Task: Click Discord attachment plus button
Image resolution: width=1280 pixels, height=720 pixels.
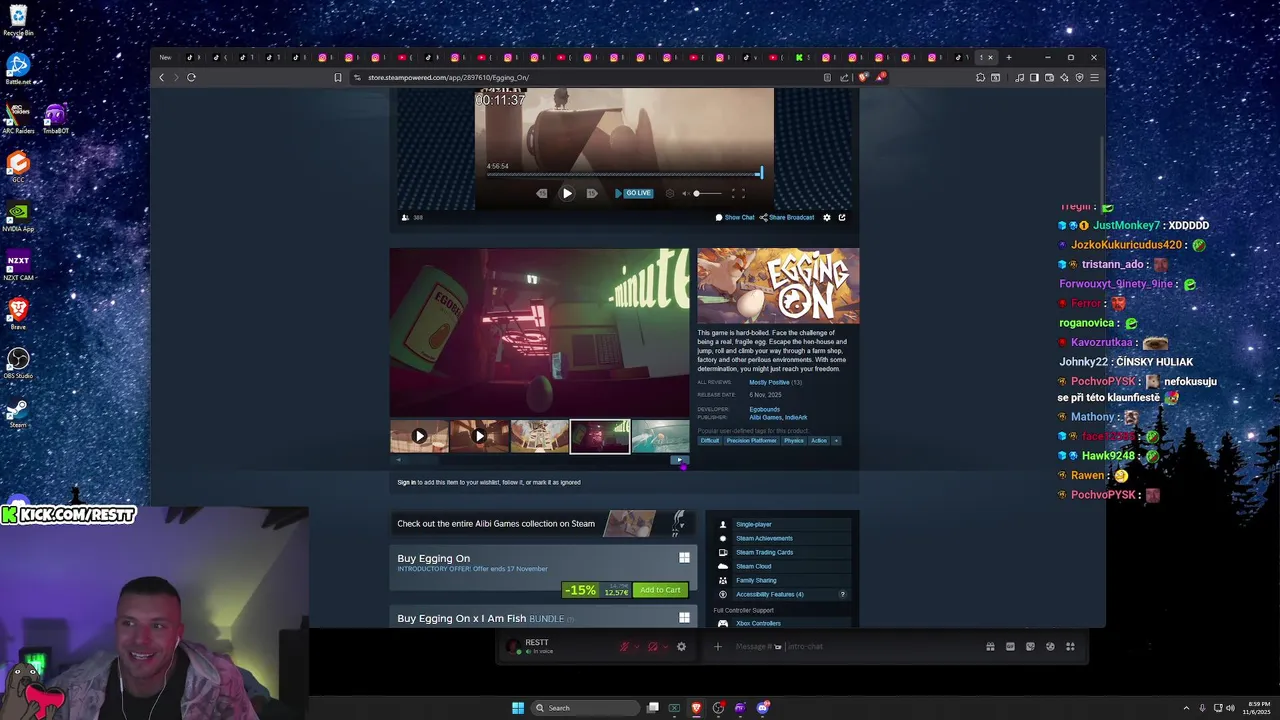Action: coord(717,647)
